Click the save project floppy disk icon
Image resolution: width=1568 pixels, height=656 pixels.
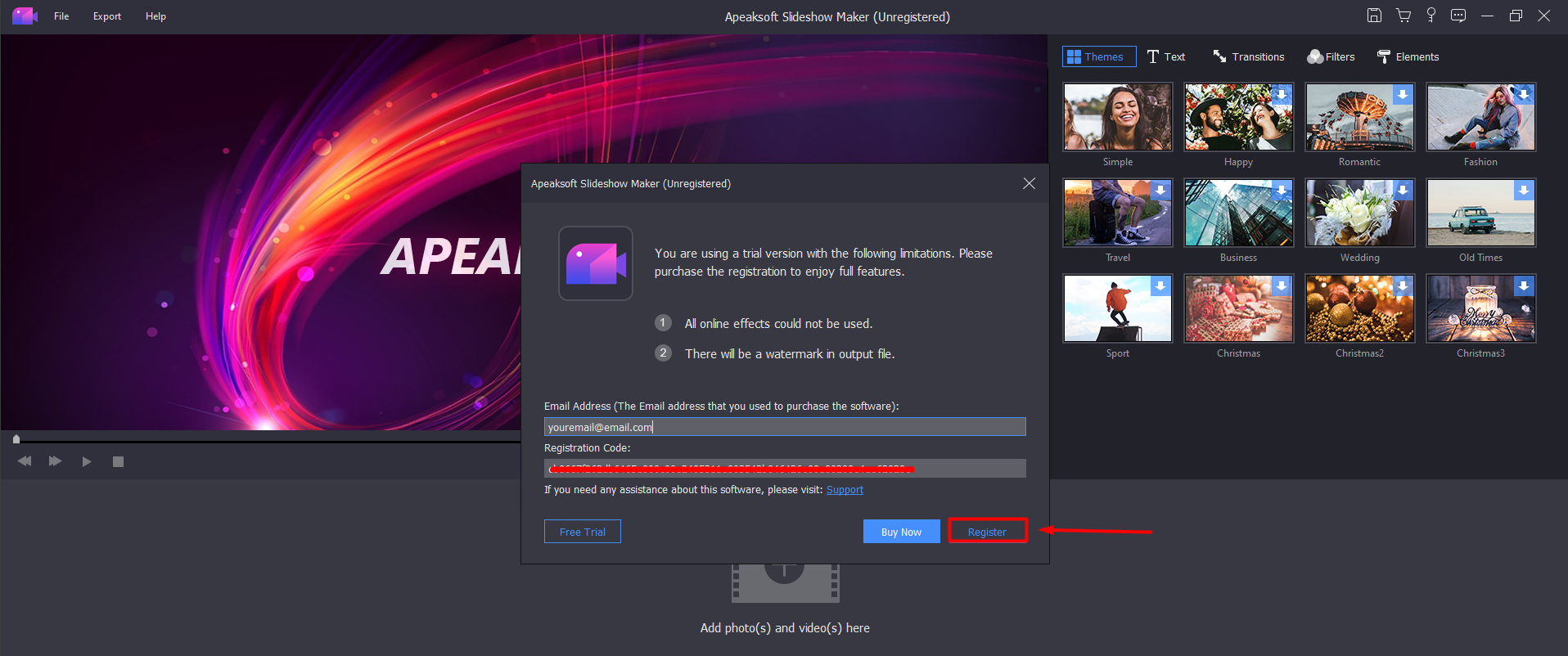(1374, 16)
